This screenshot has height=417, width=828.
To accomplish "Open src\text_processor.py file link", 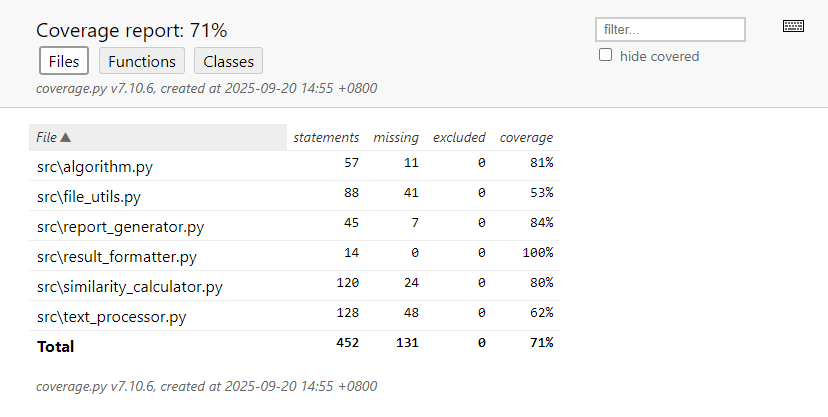I will [x=111, y=317].
